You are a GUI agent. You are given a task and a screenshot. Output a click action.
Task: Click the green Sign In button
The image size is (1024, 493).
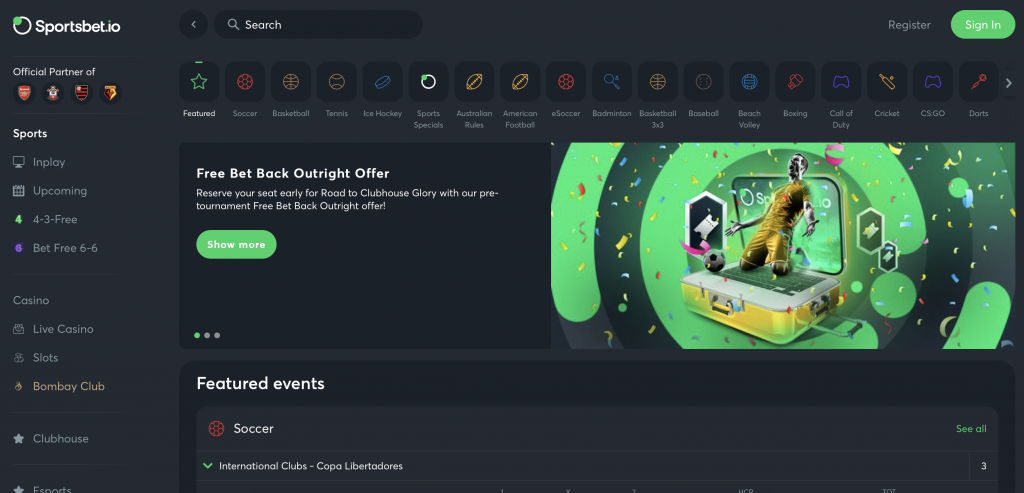coord(982,25)
